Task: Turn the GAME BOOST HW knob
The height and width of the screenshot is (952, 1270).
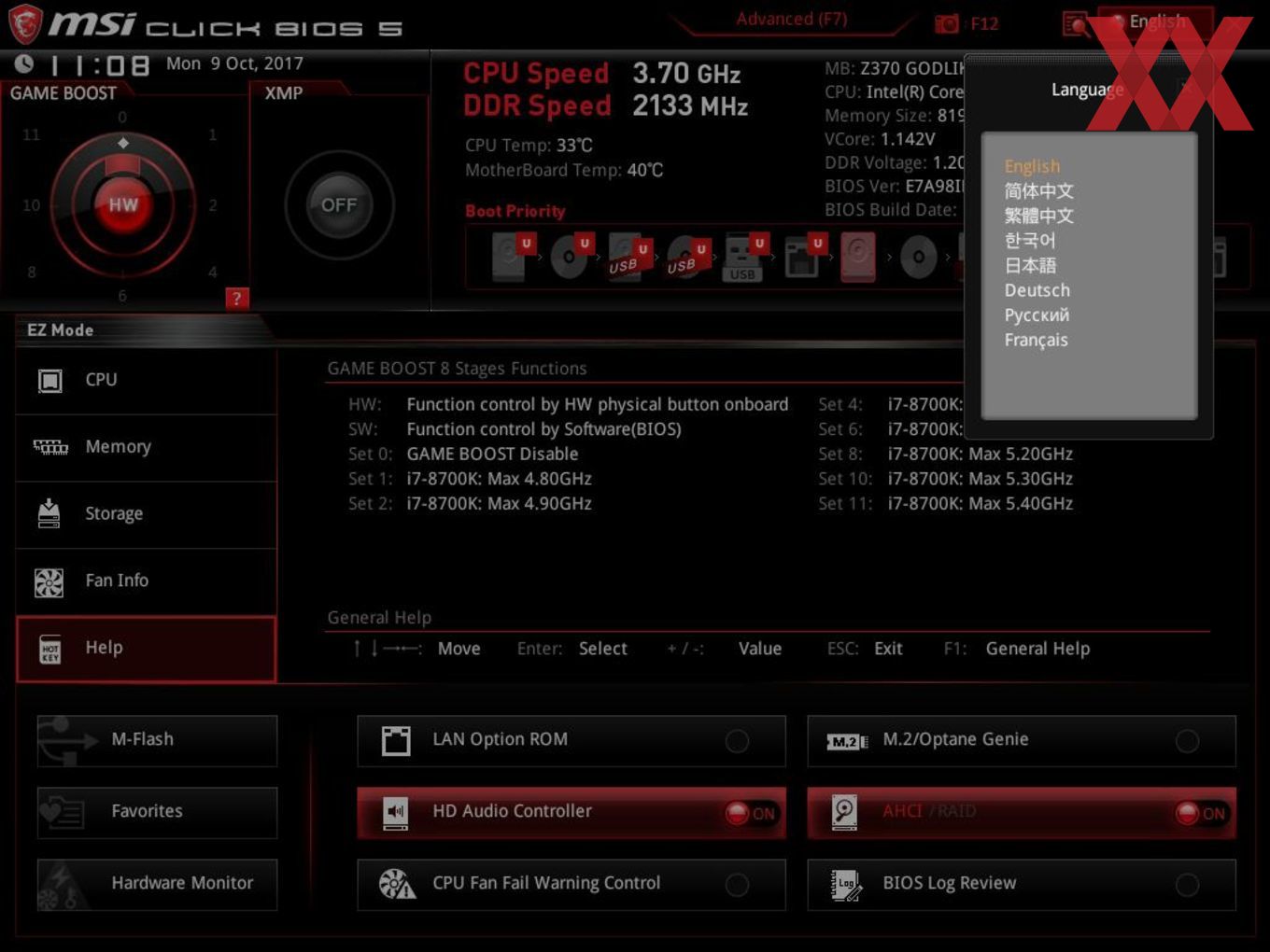Action: pyautogui.click(x=122, y=204)
